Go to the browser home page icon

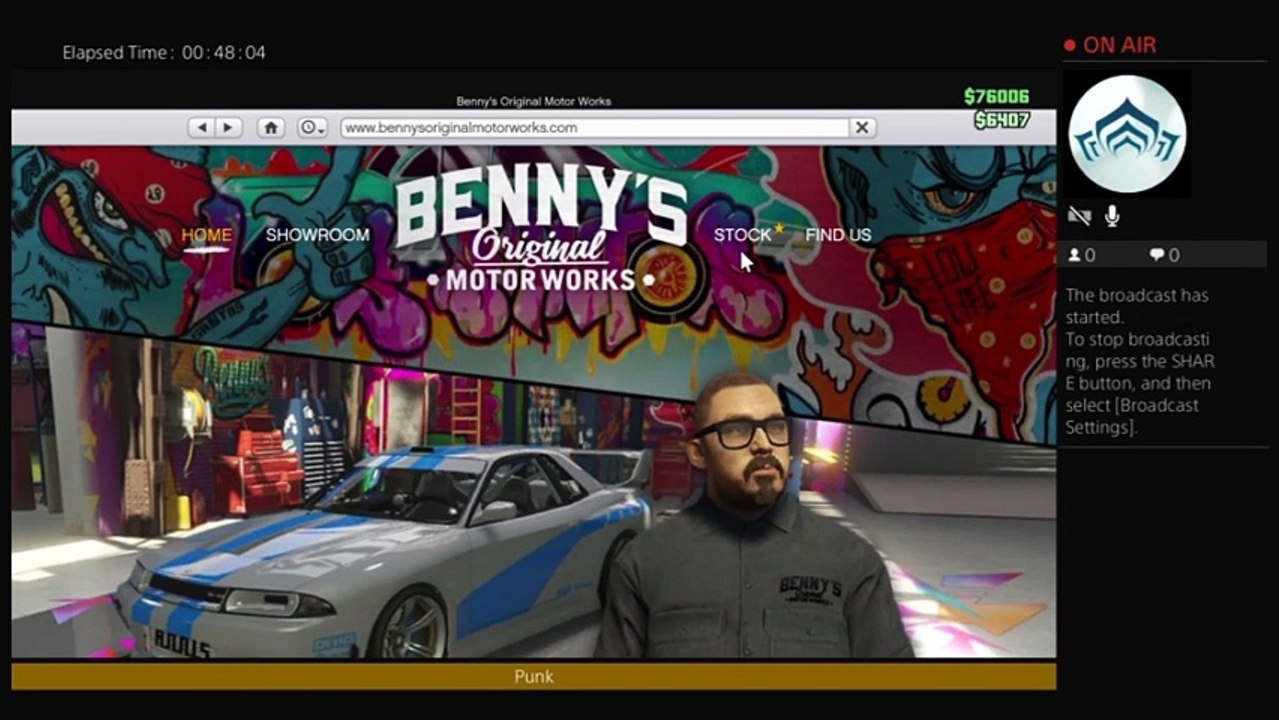coord(270,128)
